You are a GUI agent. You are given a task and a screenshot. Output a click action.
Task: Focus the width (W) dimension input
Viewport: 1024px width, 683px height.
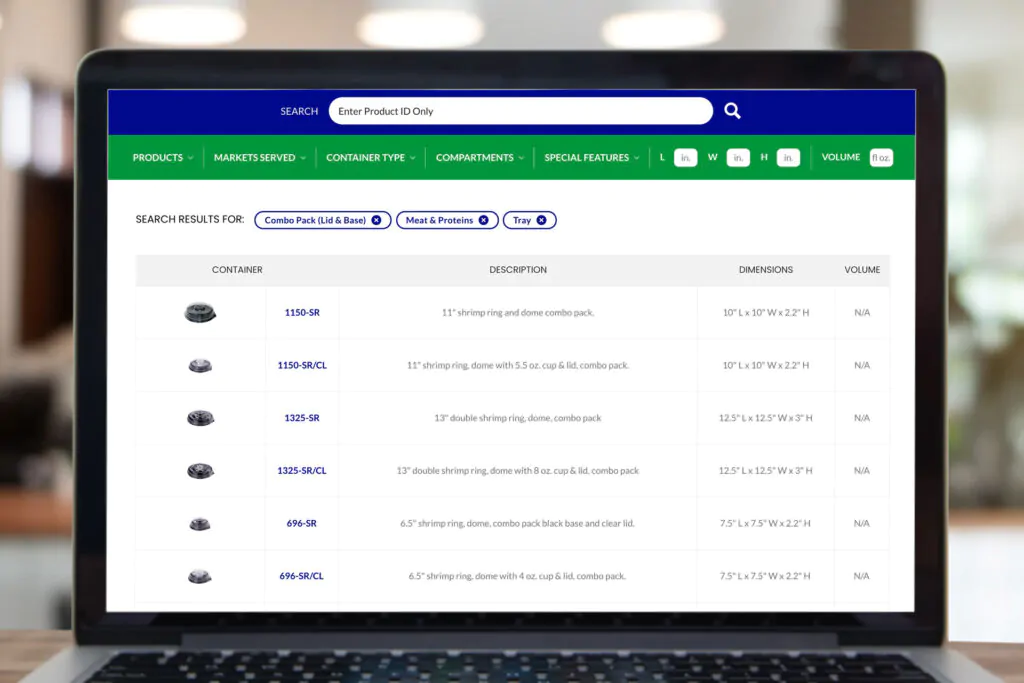(x=738, y=158)
